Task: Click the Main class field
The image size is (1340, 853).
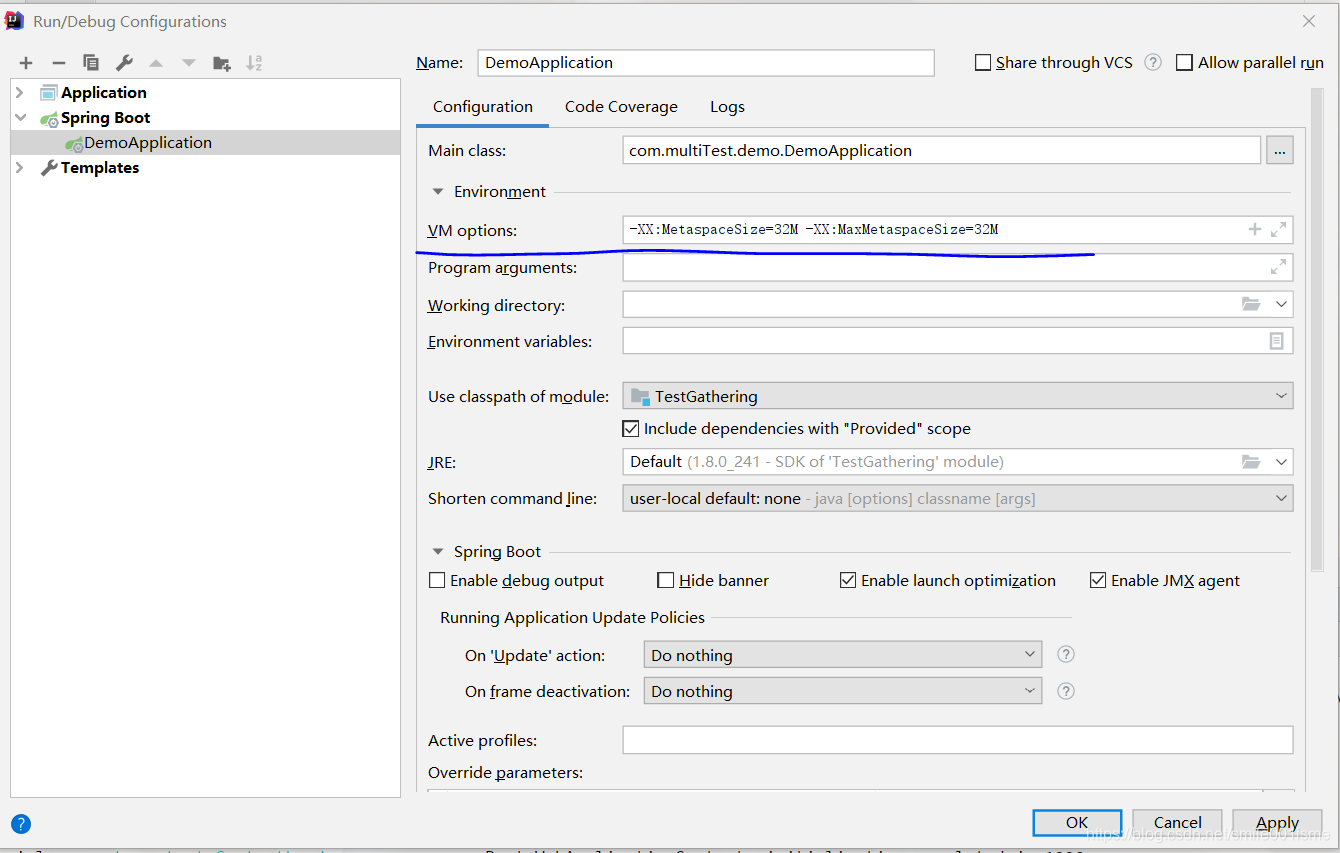Action: click(x=941, y=151)
